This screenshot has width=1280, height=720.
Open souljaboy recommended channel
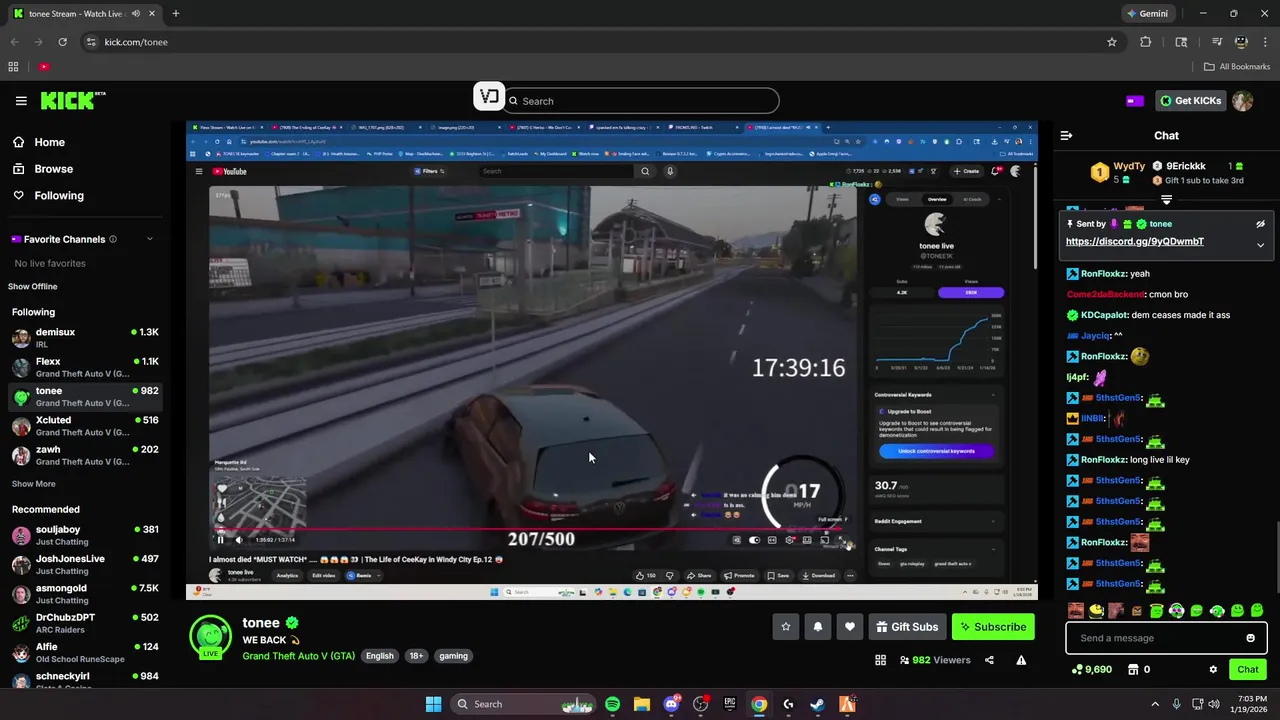84,535
